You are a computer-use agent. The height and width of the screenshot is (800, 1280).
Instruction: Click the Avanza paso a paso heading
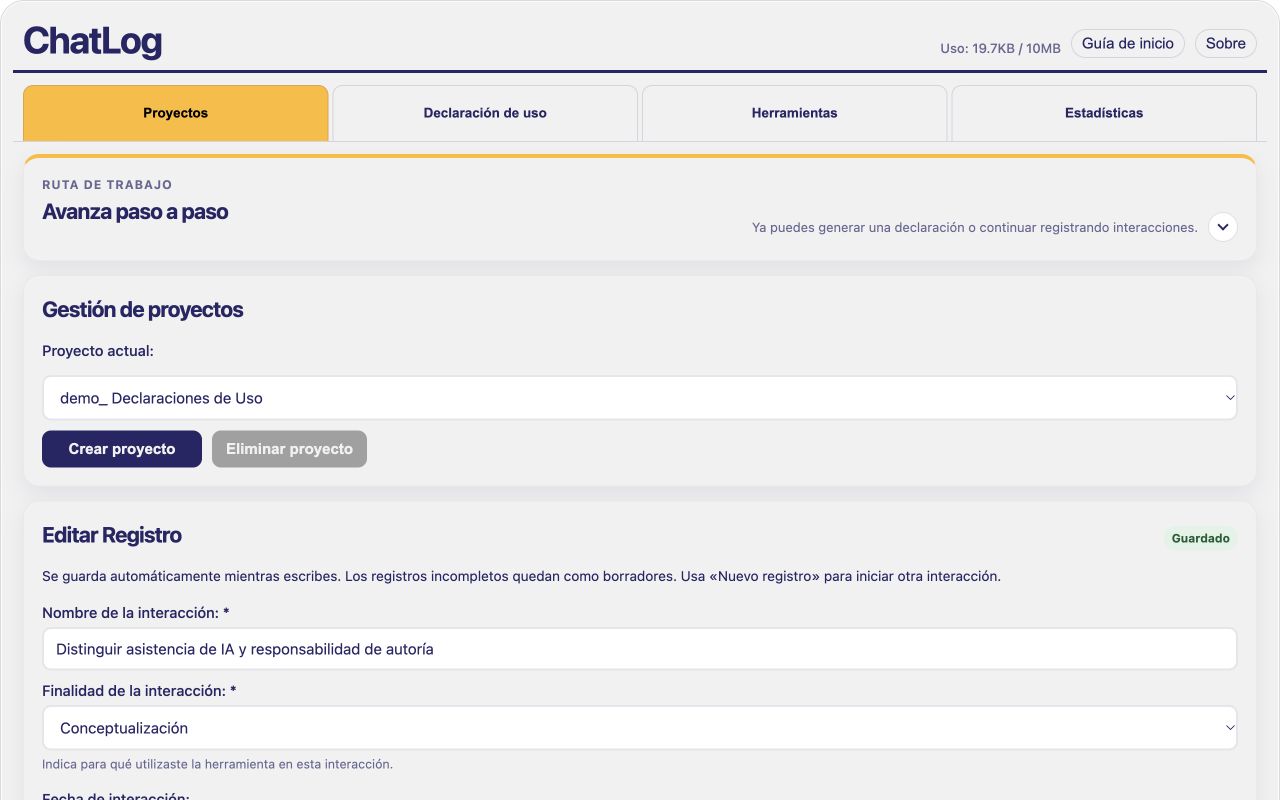click(x=135, y=212)
